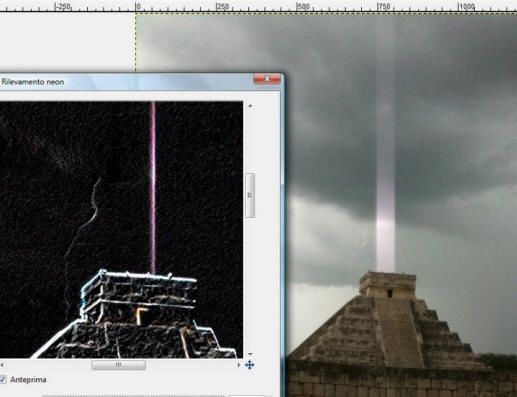Click the preview navigation cross-arrows icon

(250, 365)
